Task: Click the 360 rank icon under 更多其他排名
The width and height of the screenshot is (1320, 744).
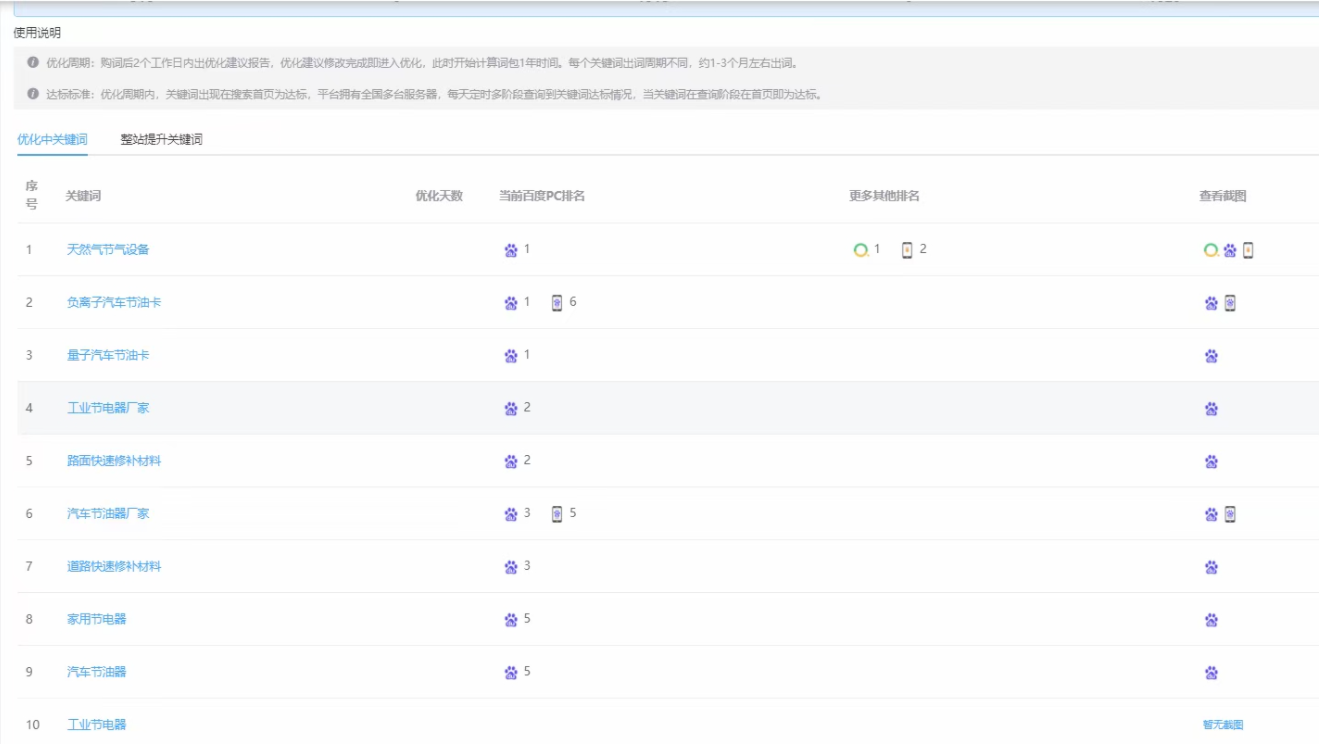Action: (x=860, y=250)
